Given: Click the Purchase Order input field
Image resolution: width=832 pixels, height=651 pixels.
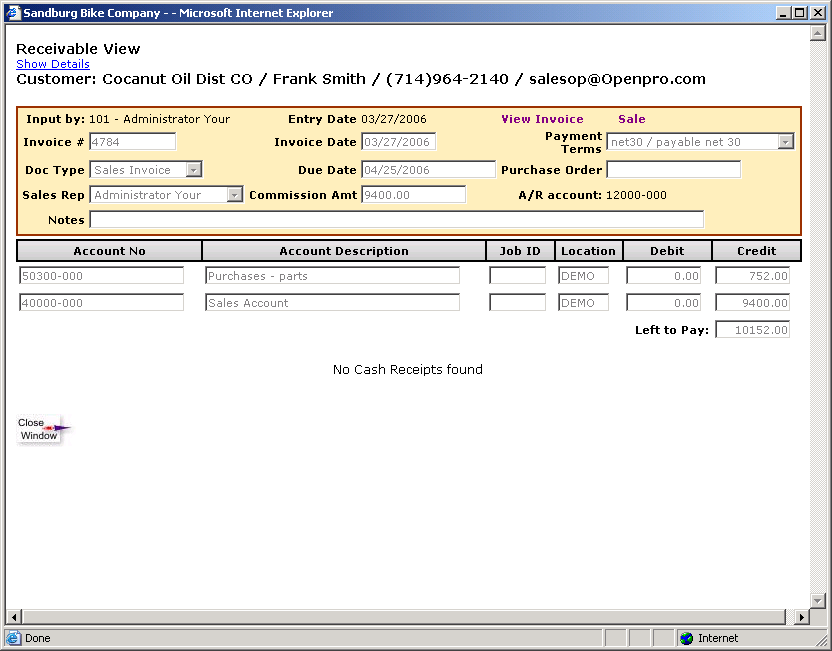Looking at the screenshot, I should click(x=673, y=169).
